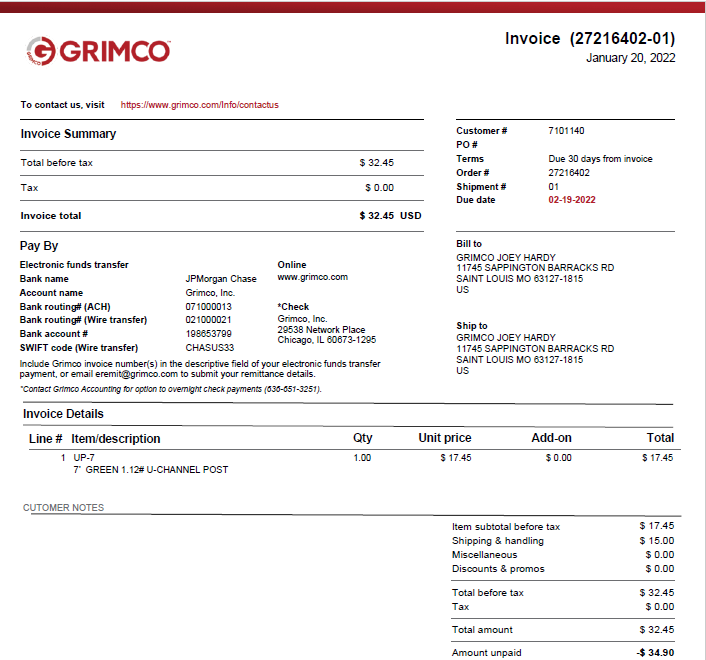Screen dimensions: 706x660
Task: Click the Item/description column header
Action: click(x=115, y=438)
